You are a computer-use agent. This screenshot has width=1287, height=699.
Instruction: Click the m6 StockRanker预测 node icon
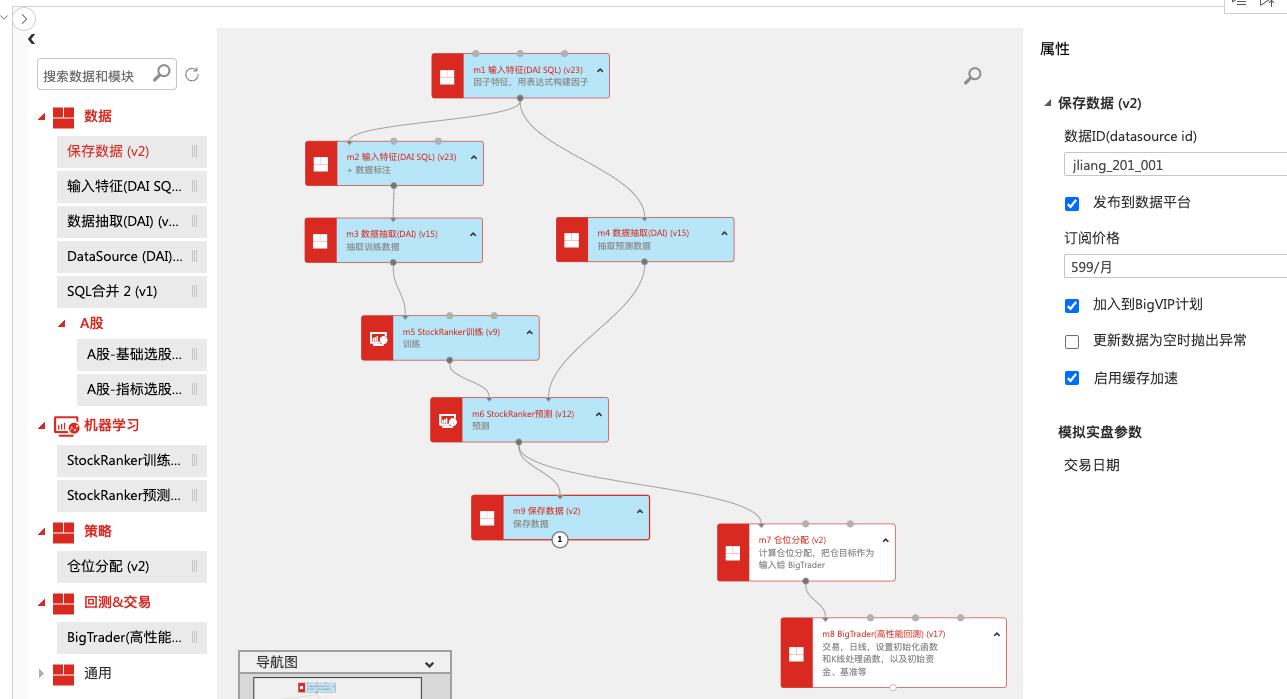[447, 420]
